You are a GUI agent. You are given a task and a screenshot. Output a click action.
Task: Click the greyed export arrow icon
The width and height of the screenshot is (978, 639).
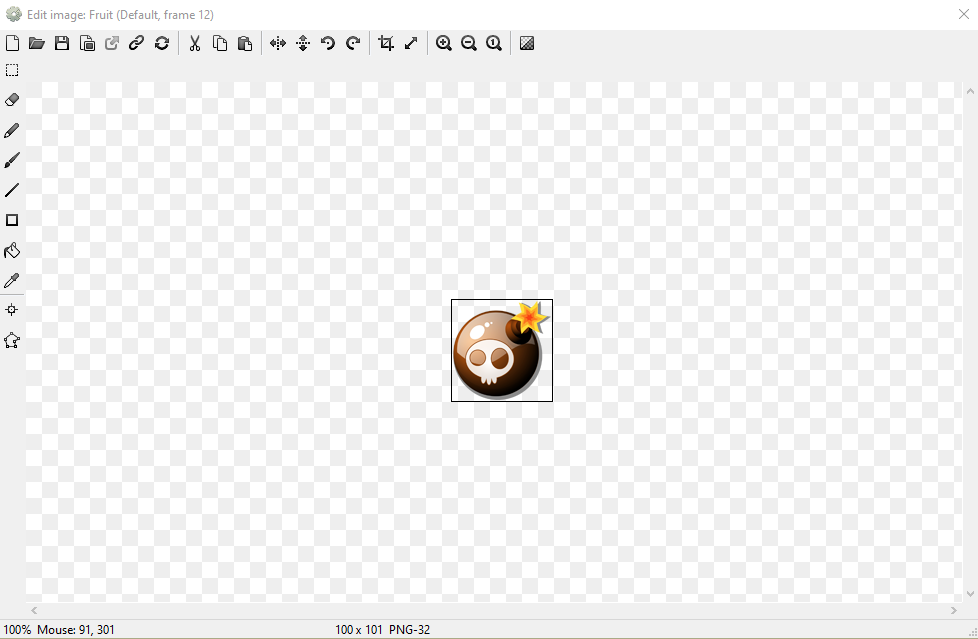pyautogui.click(x=112, y=43)
